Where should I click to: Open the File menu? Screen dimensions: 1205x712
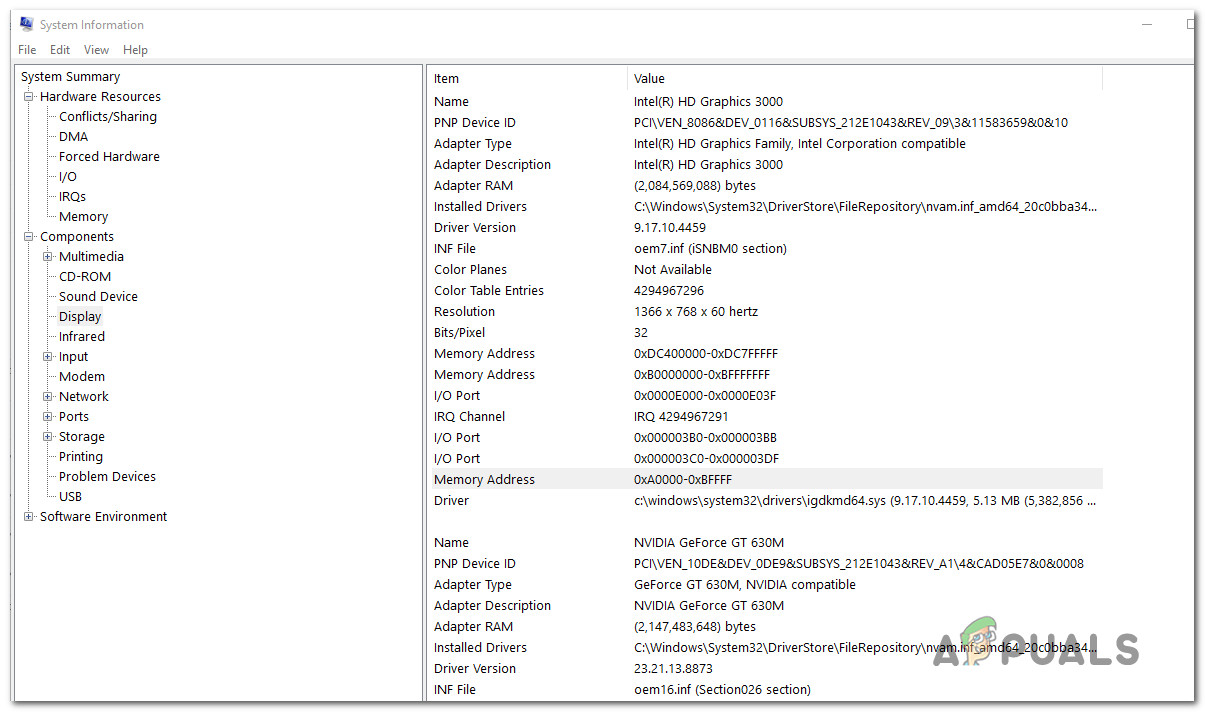[27, 50]
